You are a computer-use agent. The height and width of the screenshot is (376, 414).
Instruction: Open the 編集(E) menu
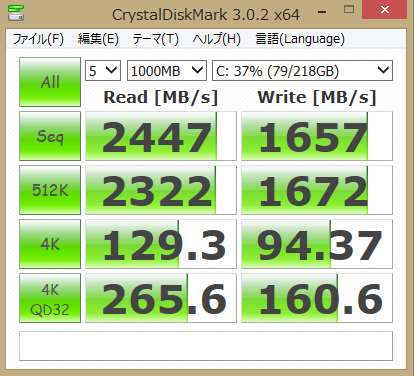pos(98,39)
